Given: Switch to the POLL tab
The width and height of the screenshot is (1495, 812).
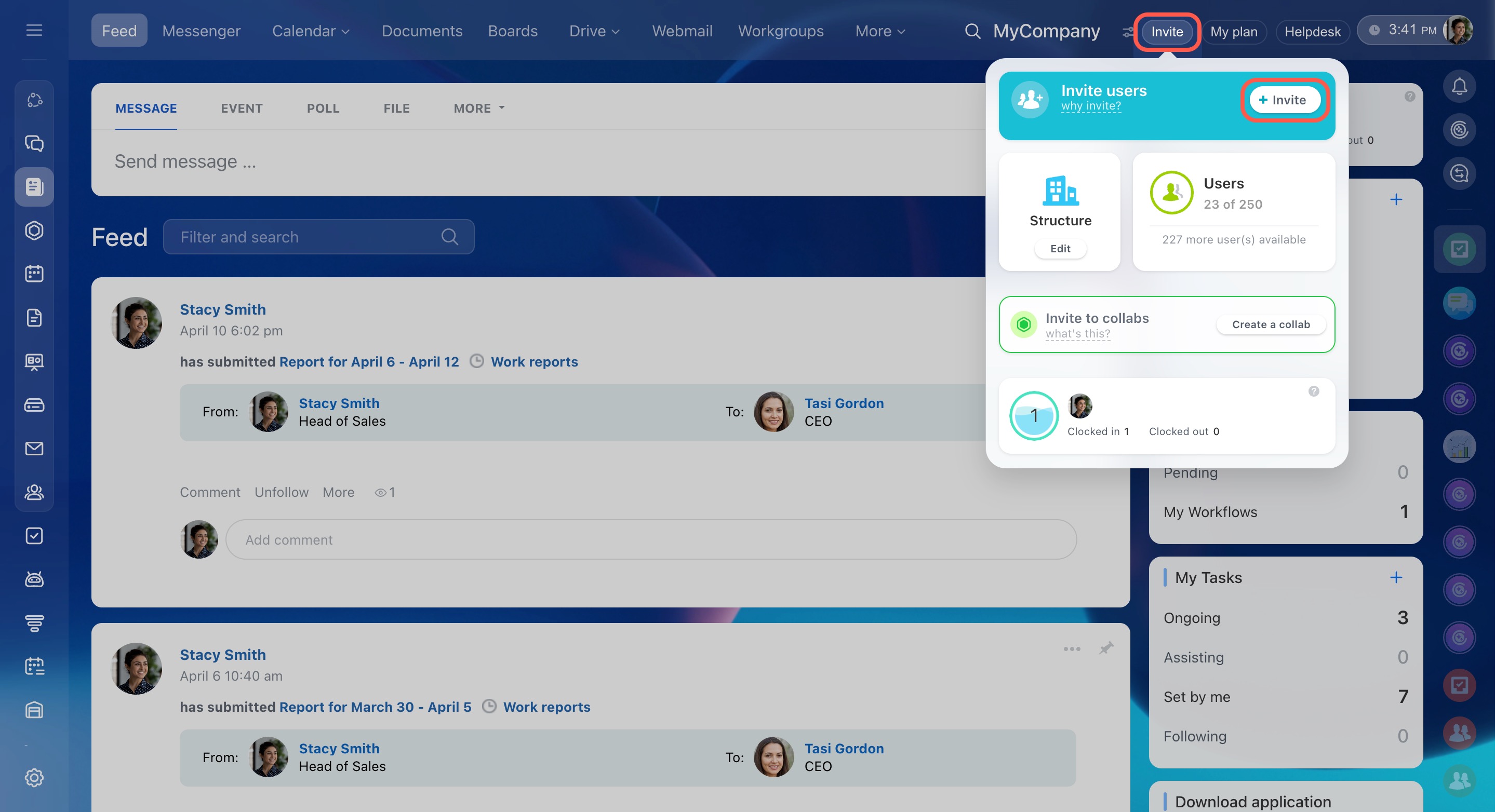Looking at the screenshot, I should click(x=323, y=109).
